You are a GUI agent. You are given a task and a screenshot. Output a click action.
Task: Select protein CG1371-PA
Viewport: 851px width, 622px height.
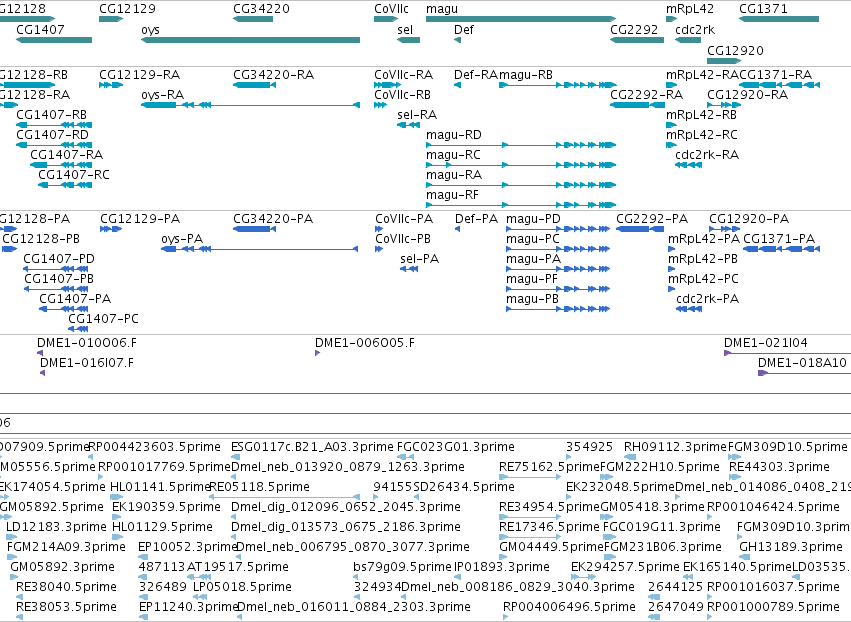click(x=782, y=249)
